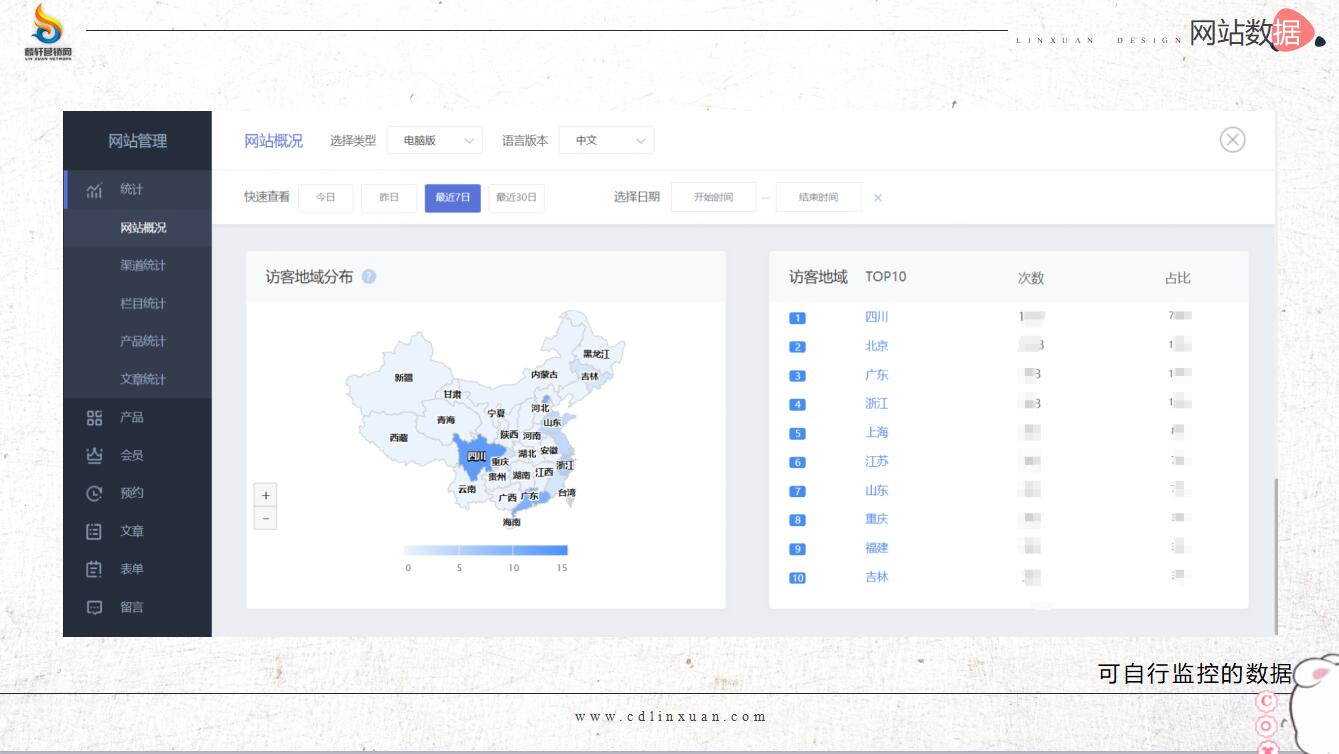The height and width of the screenshot is (754, 1339).
Task: Open 渠道统计 submenu item
Action: click(x=137, y=266)
